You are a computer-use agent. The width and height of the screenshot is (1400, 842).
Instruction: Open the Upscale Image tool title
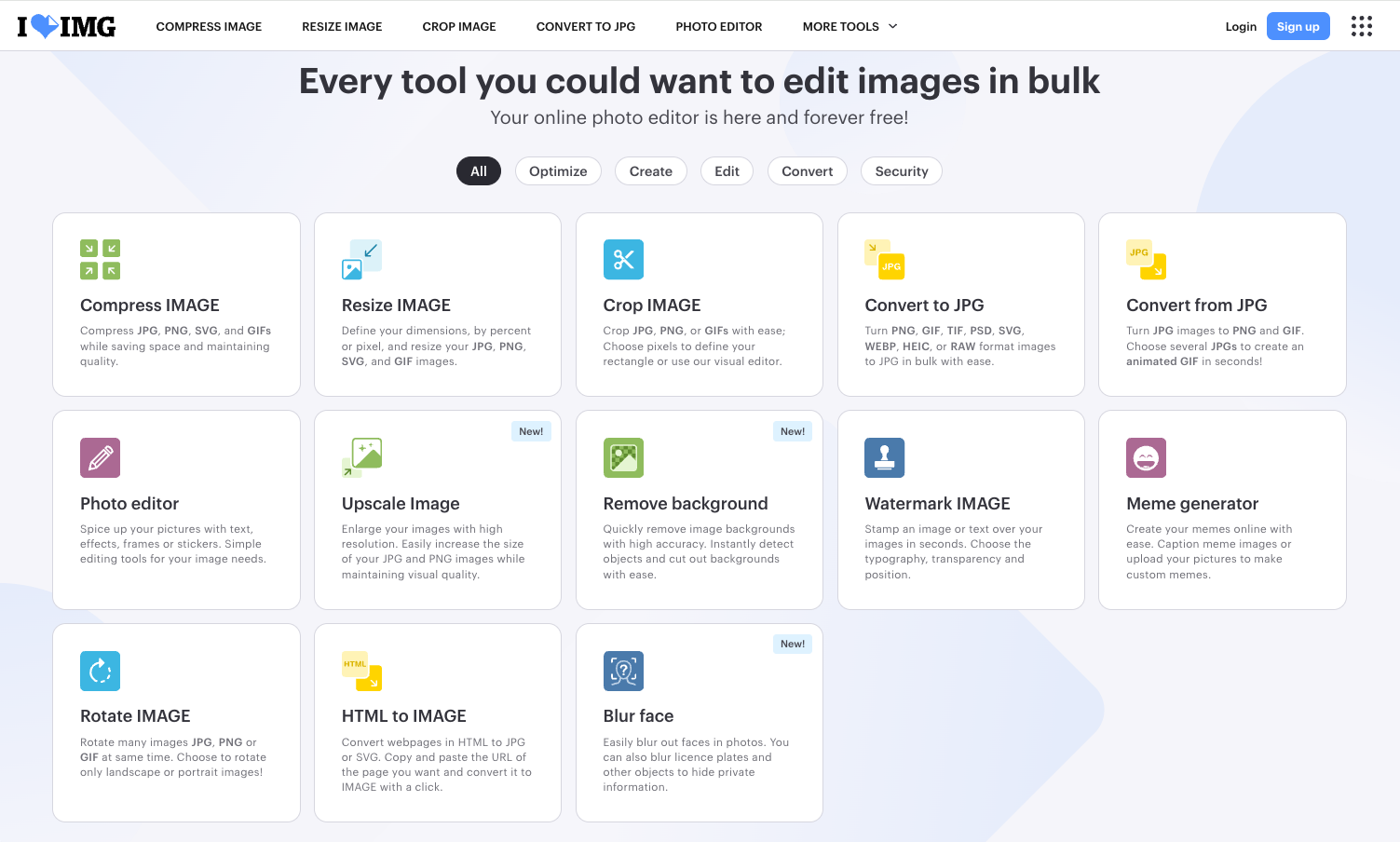point(401,504)
